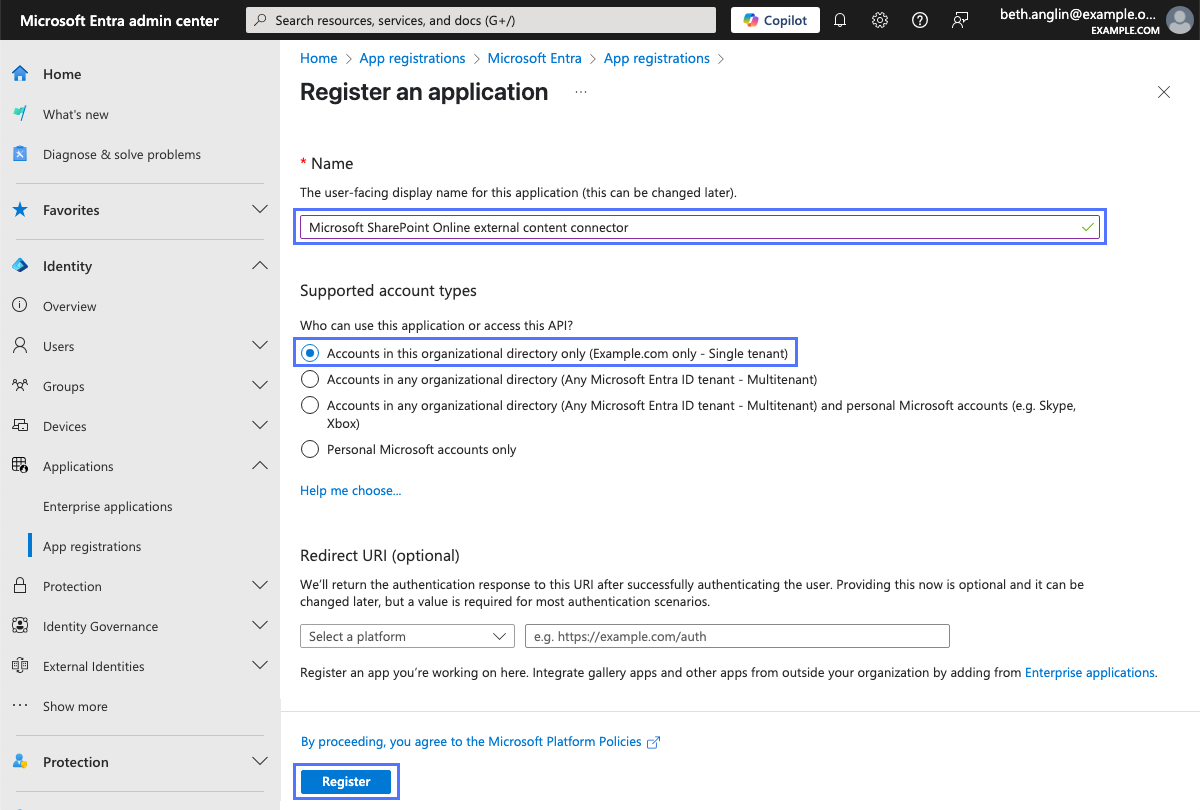Image resolution: width=1200 pixels, height=810 pixels.
Task: Expand the bottom Protection section chevron
Action: (x=260, y=762)
